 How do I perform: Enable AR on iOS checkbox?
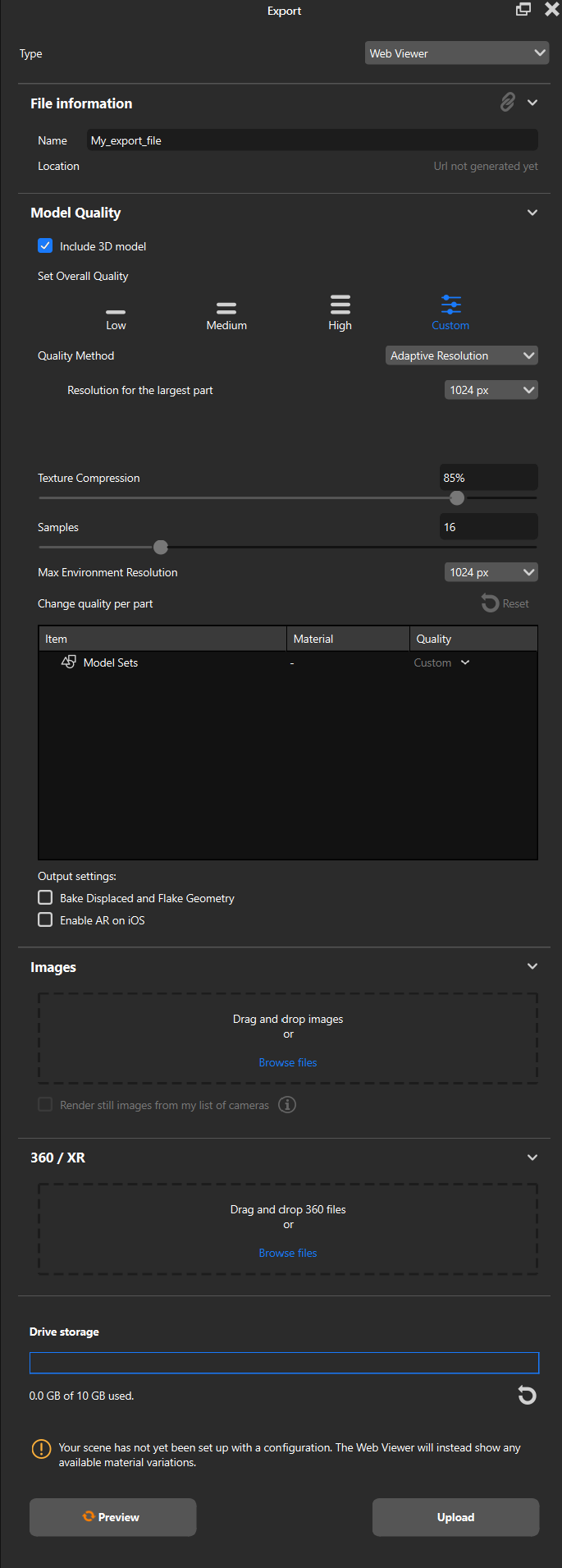click(x=46, y=920)
